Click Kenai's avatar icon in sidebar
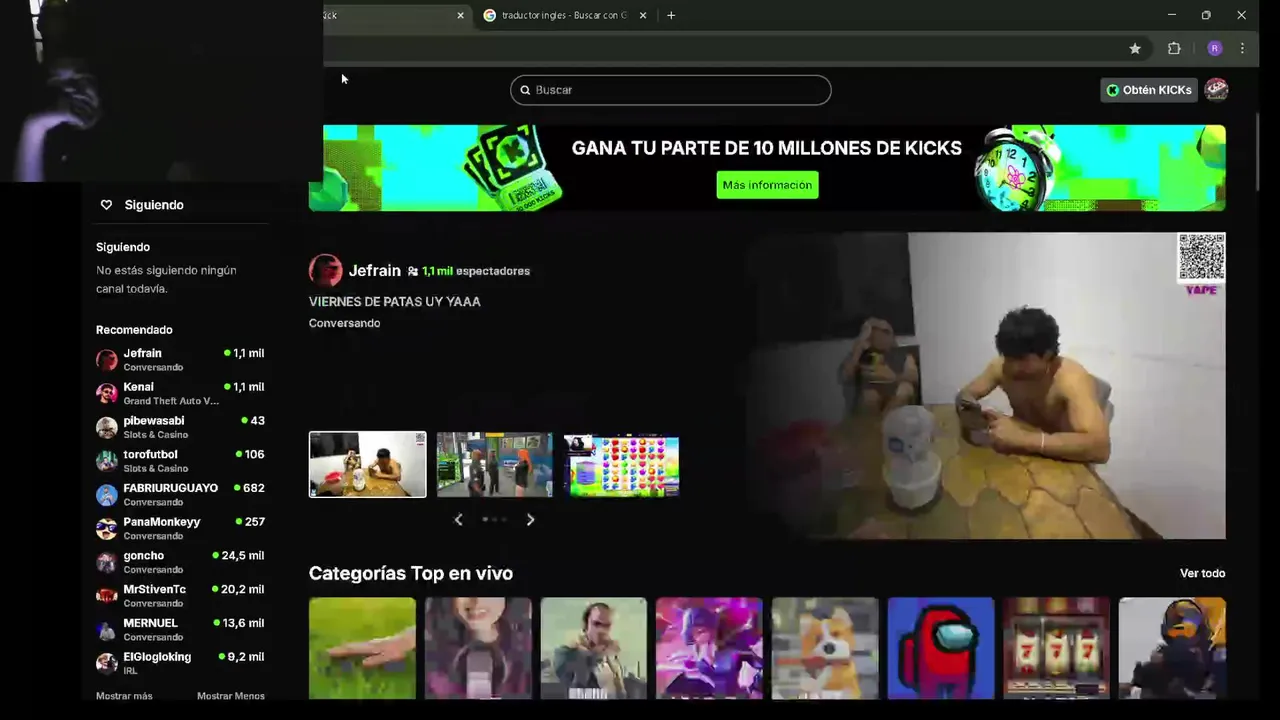1280x720 pixels. coord(107,393)
